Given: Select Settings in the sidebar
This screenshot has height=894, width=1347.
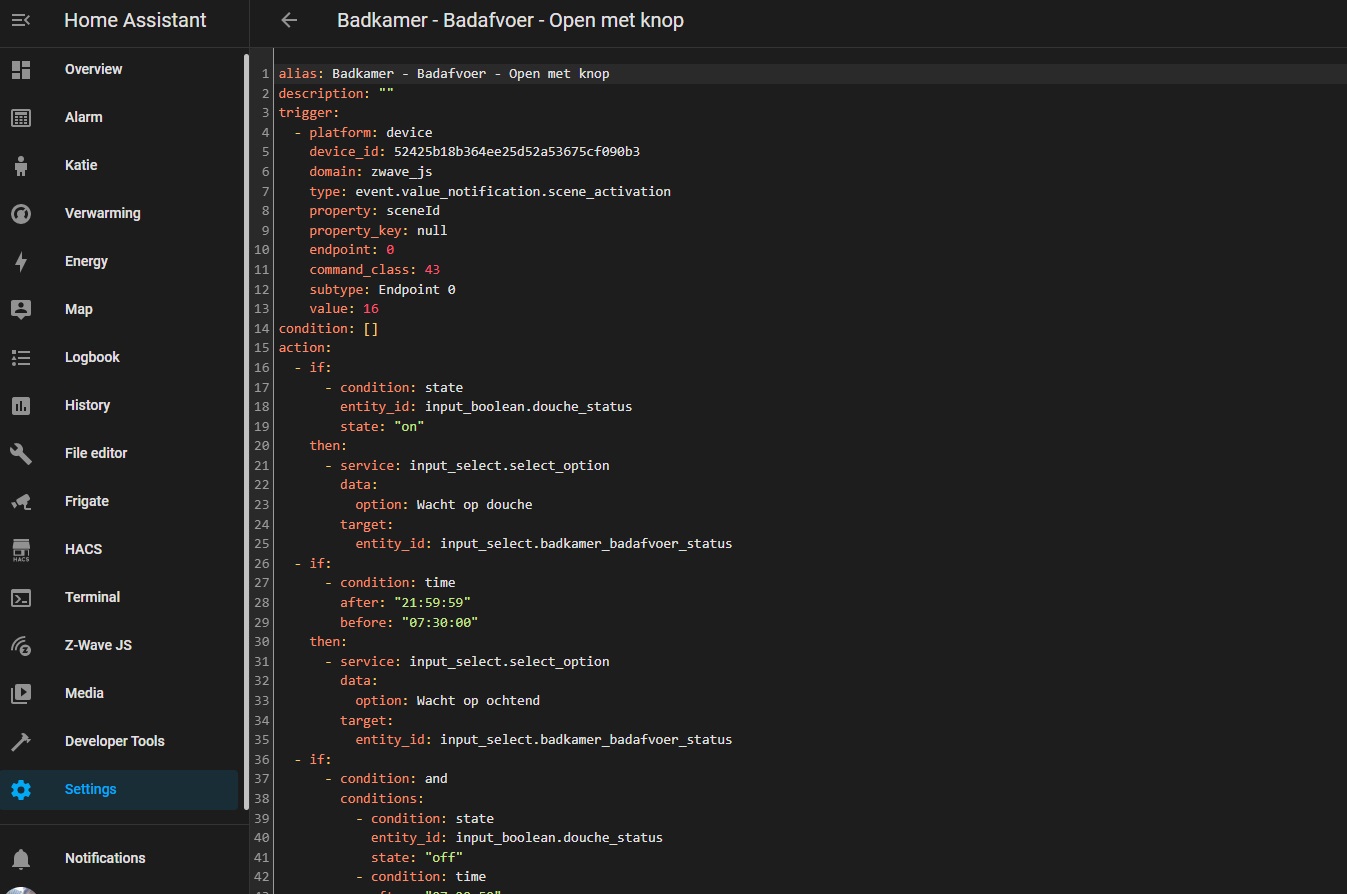Looking at the screenshot, I should [x=90, y=789].
